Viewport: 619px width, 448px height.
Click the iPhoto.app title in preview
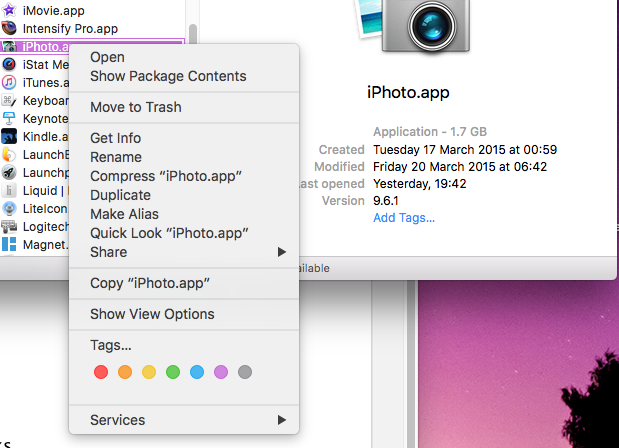(x=408, y=93)
